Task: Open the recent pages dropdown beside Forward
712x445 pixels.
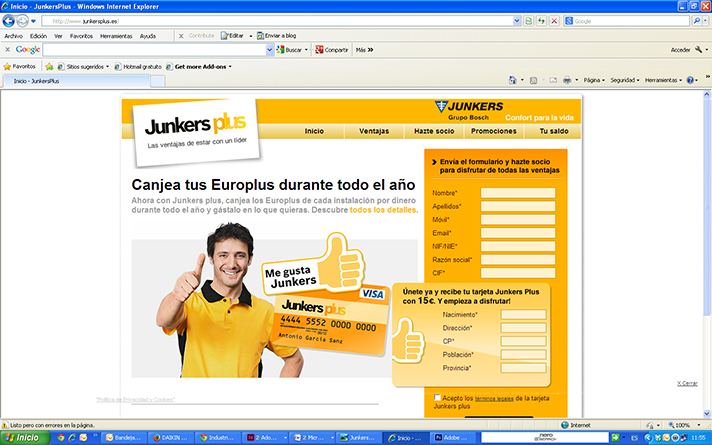Action: [x=33, y=21]
